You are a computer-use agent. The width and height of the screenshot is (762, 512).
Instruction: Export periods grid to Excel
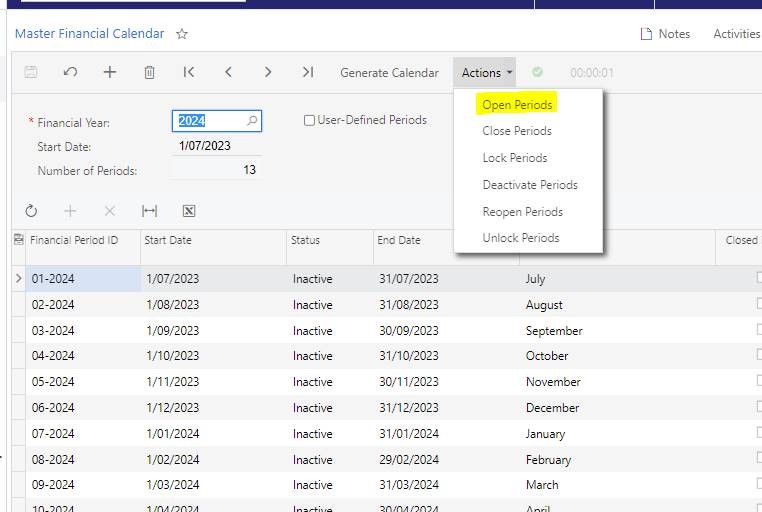[x=189, y=211]
